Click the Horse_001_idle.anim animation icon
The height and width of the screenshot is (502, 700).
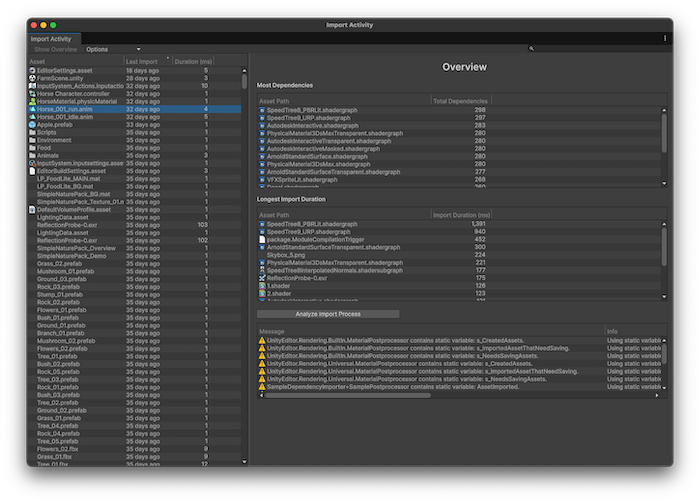tap(32, 117)
